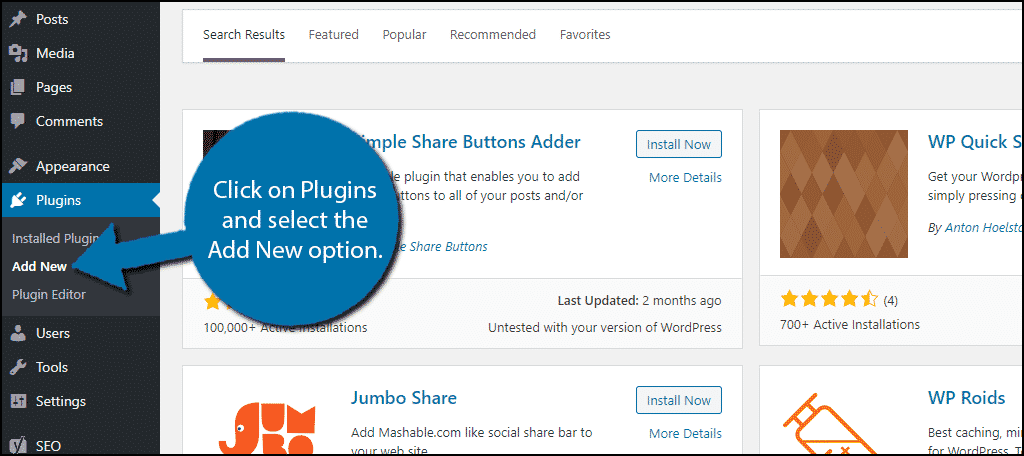
Task: Open Media via its sidebar icon
Action: (x=18, y=53)
